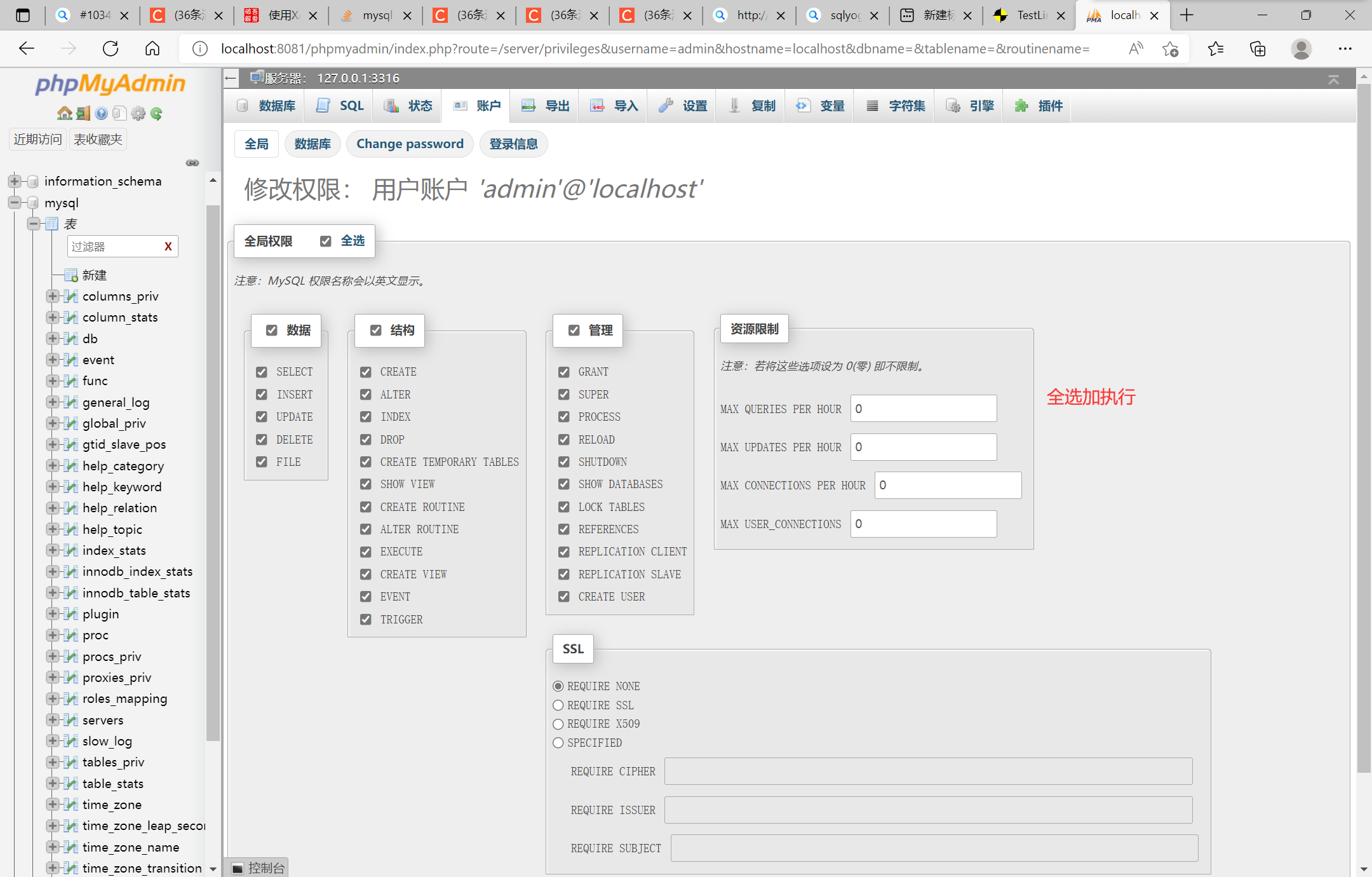Viewport: 1372px width, 877px height.
Task: Click the Change password link
Action: pyautogui.click(x=410, y=144)
